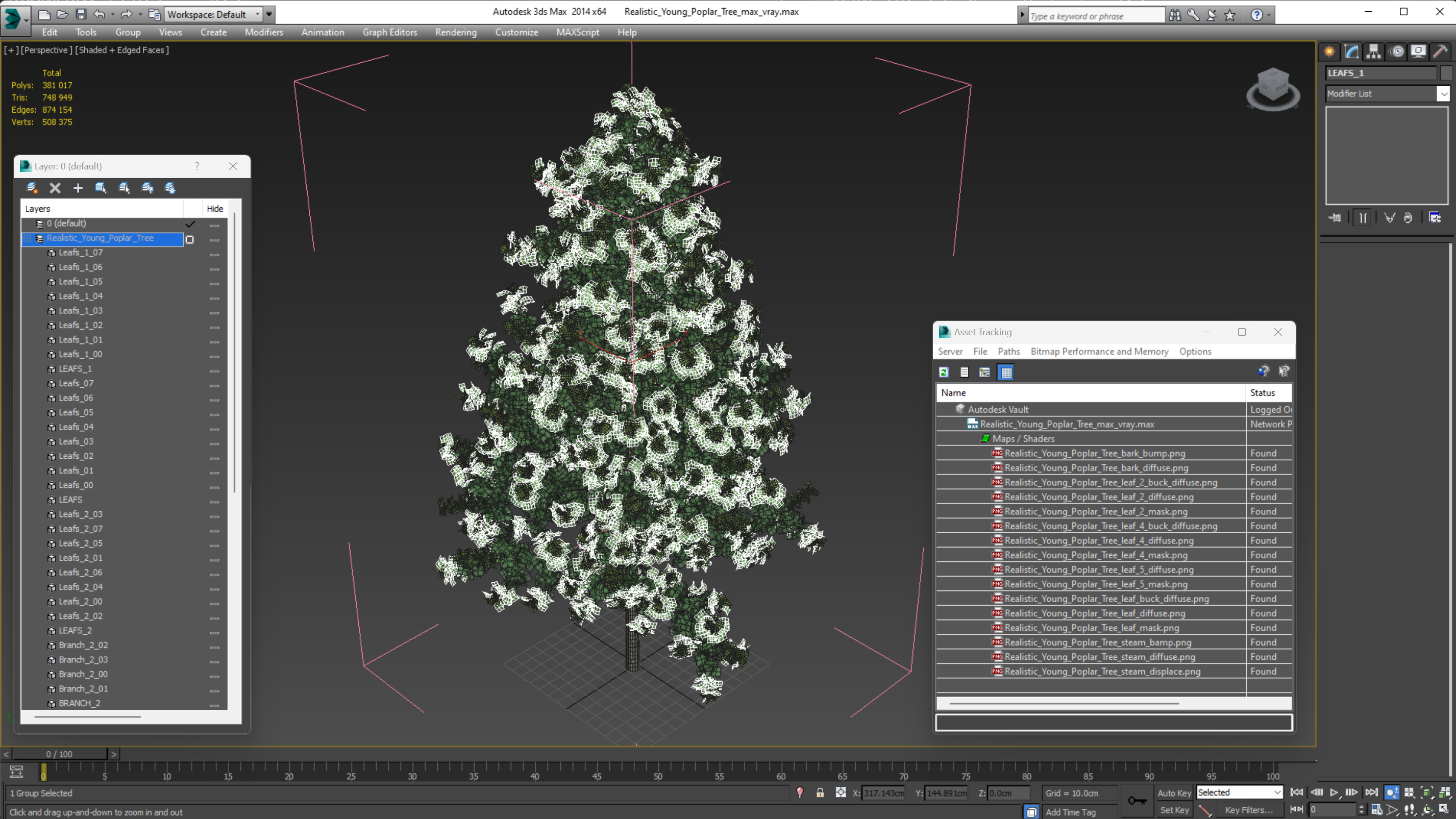This screenshot has width=1456, height=819.
Task: Open the Rendering menu
Action: pyautogui.click(x=456, y=32)
